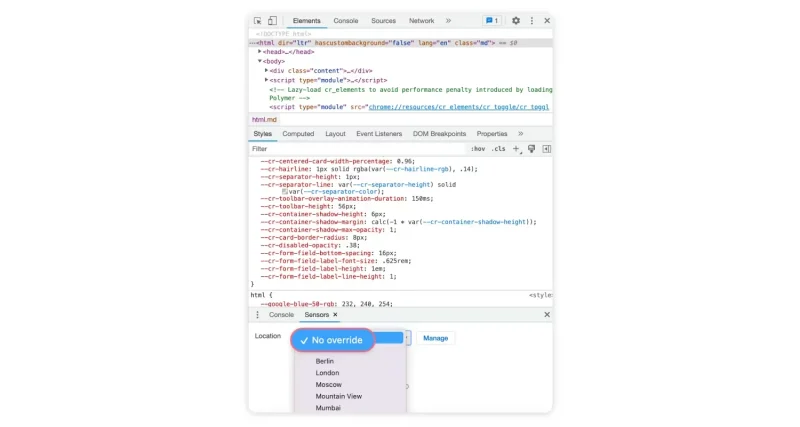Image resolution: width=800 pixels, height=427 pixels.
Task: Open the Computed styles tab
Action: point(298,133)
